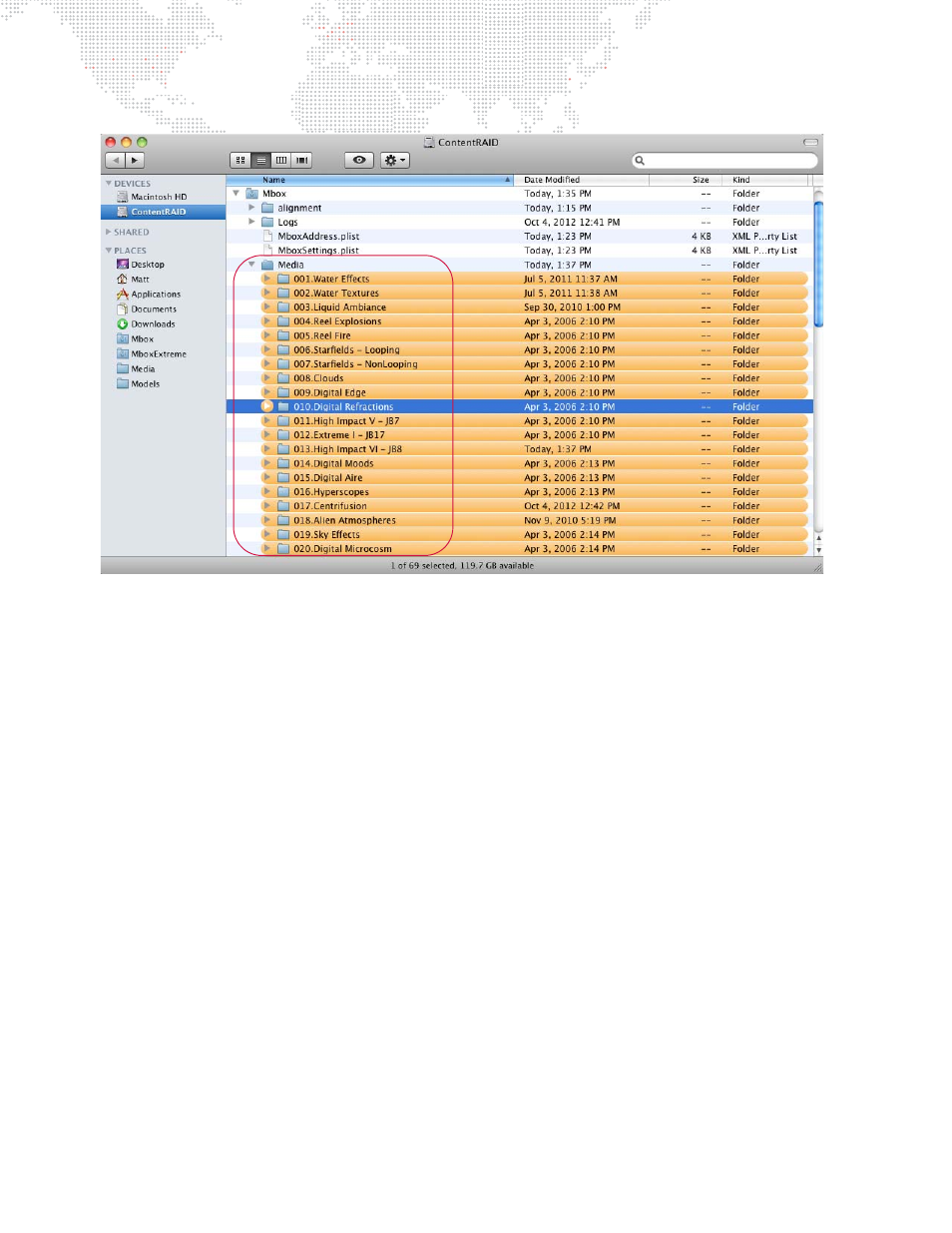This screenshot has height=1233, width=952.
Task: Open Downloads from the sidebar
Action: pyautogui.click(x=146, y=324)
